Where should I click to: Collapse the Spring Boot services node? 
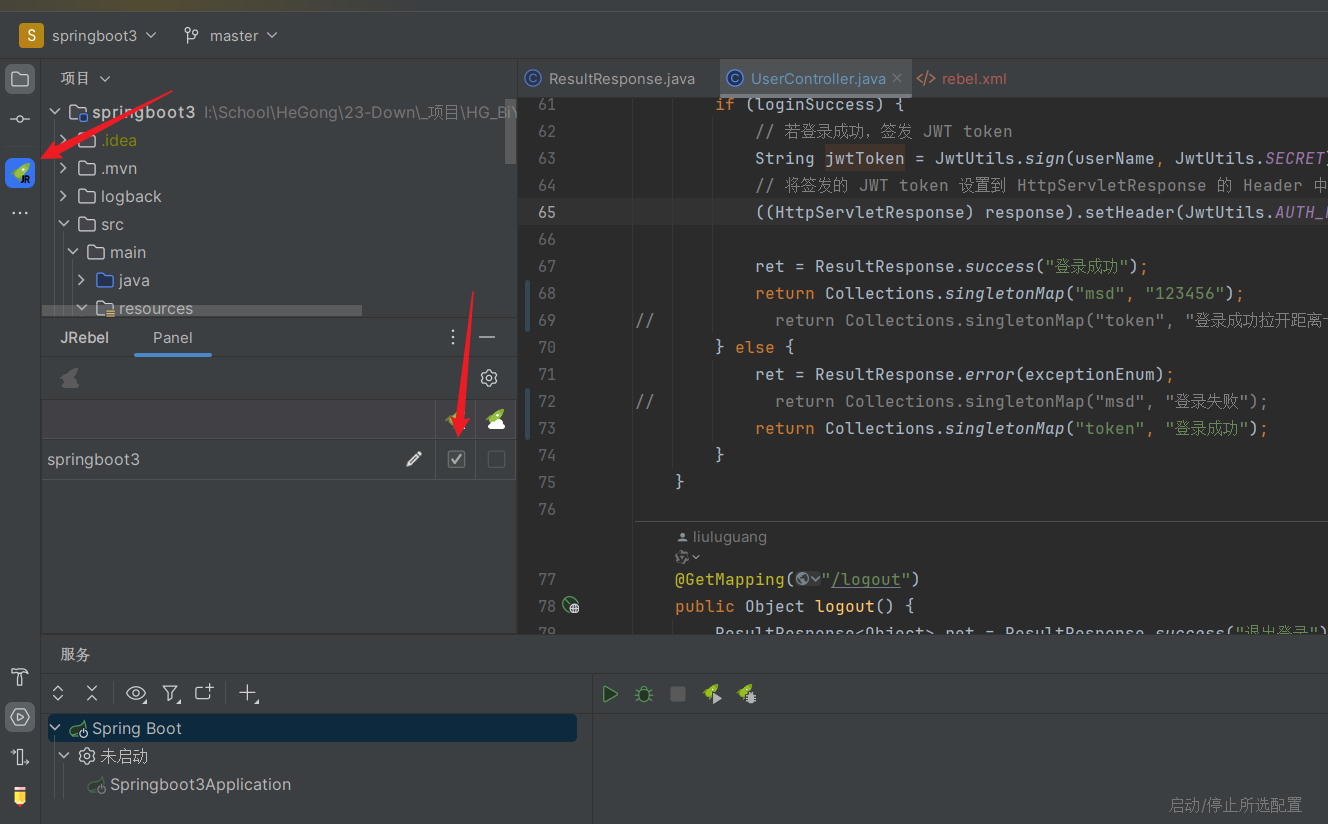[x=55, y=728]
